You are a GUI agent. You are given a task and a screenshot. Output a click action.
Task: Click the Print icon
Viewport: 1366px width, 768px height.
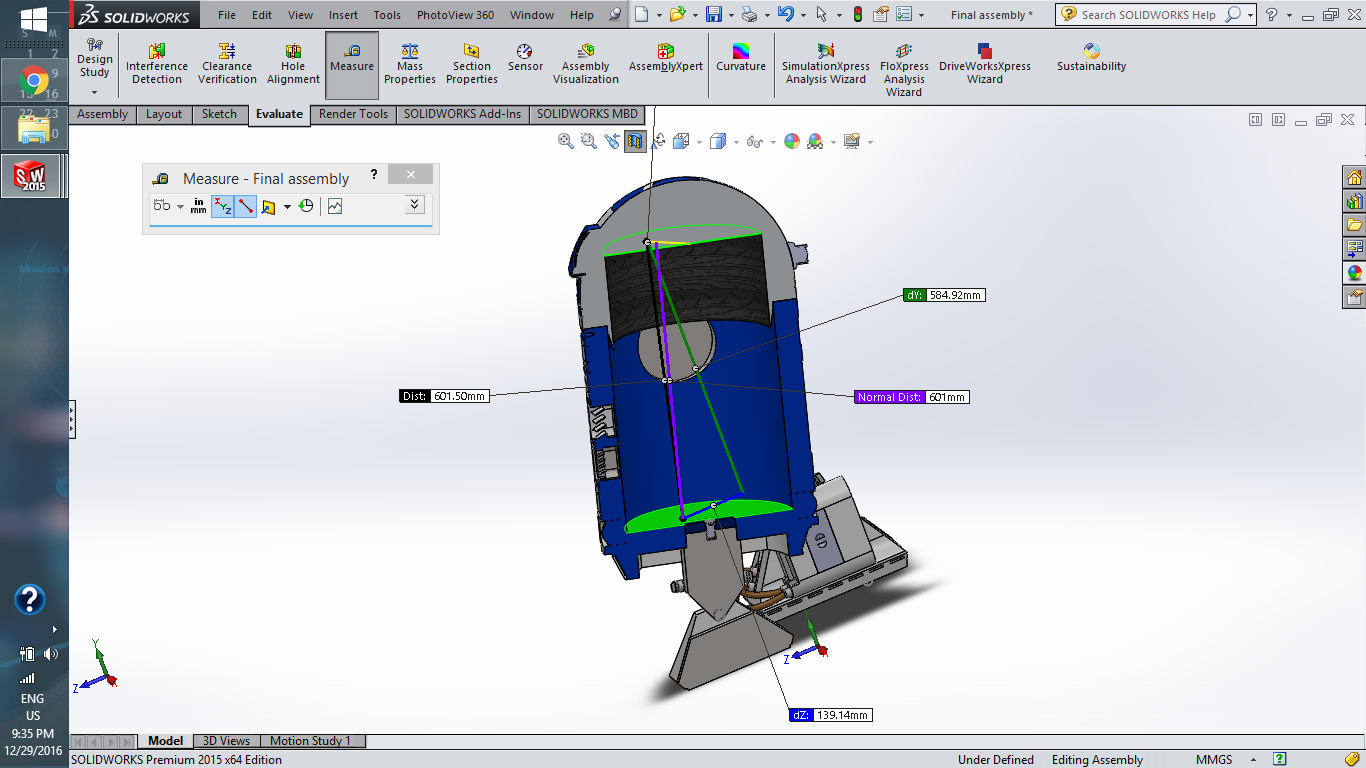tap(749, 14)
